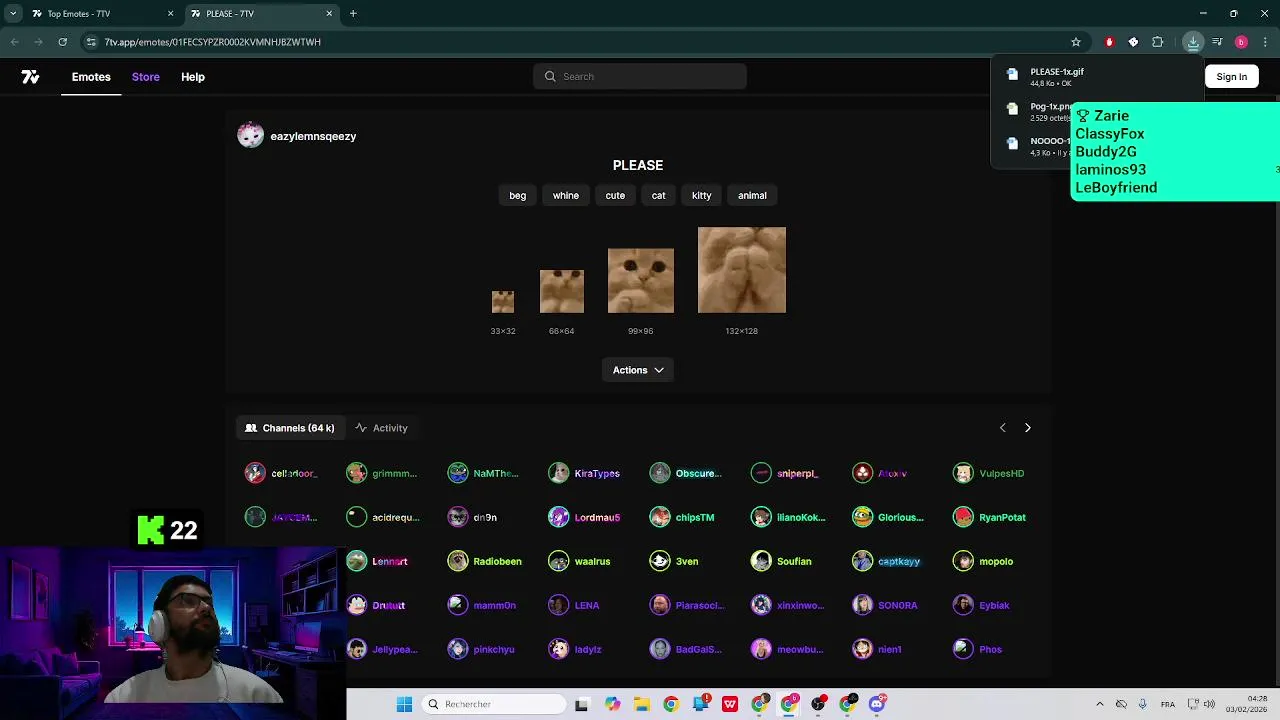1280x720 pixels.
Task: Reload the page with the refresh icon
Action: click(62, 42)
